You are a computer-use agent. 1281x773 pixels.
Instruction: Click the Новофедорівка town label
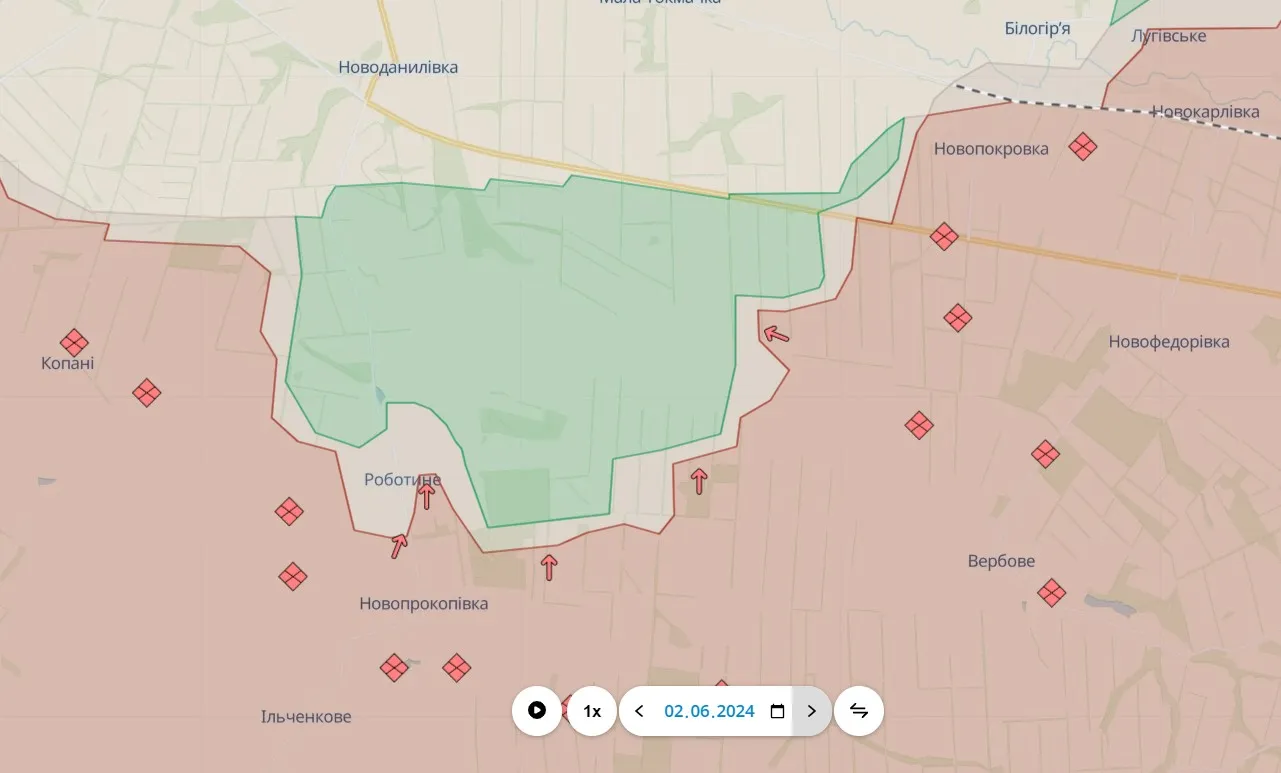point(1169,342)
